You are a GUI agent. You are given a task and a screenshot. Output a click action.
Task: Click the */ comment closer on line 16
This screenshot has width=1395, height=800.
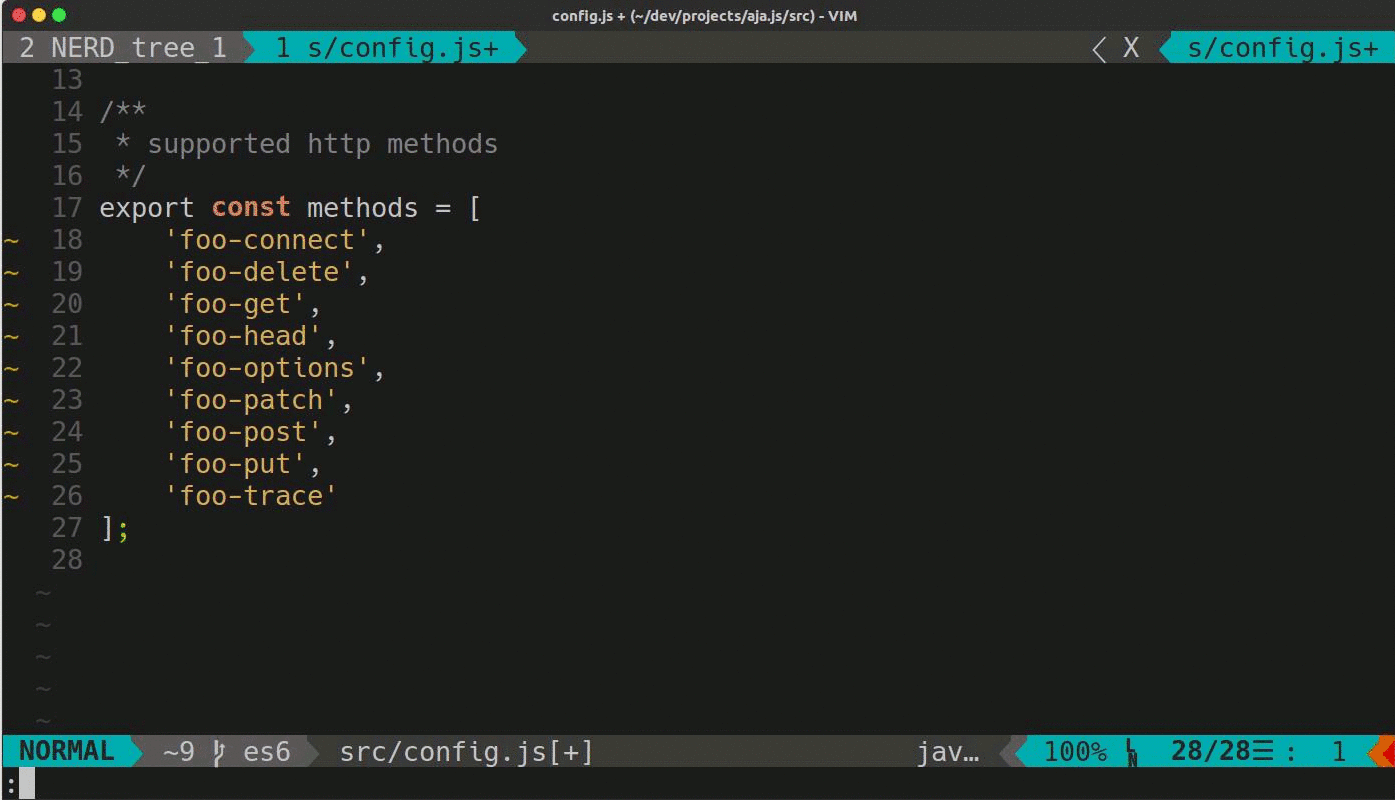[131, 176]
